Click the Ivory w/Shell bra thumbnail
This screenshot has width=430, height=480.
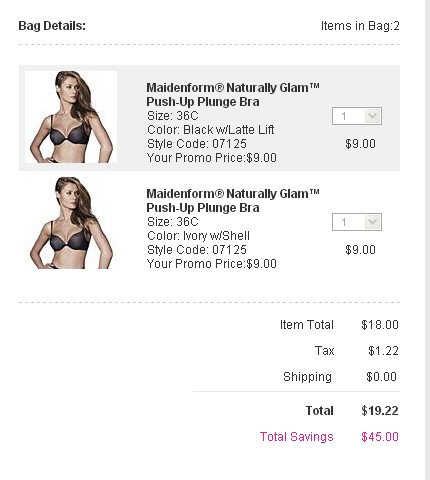(x=71, y=223)
